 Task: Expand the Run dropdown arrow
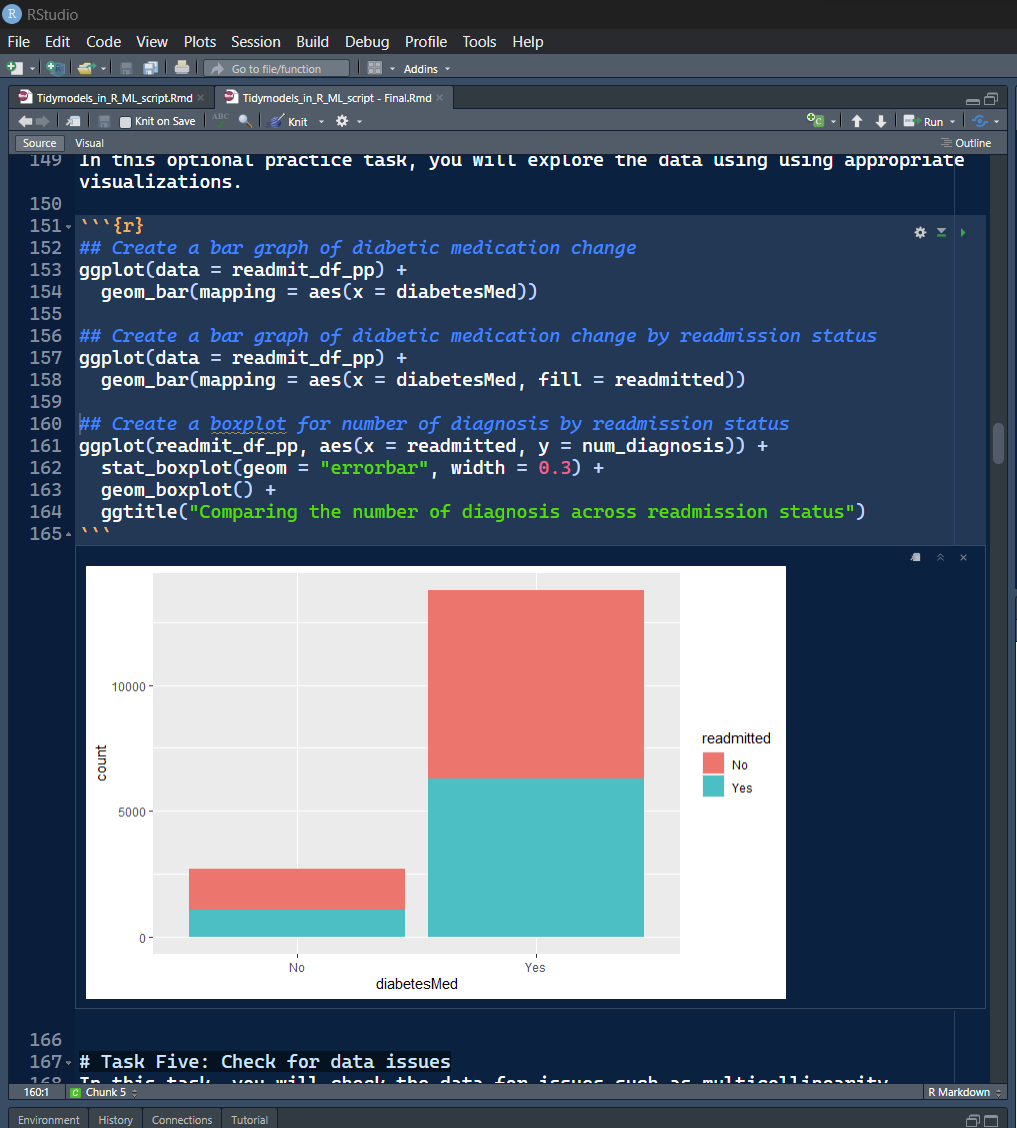(952, 122)
